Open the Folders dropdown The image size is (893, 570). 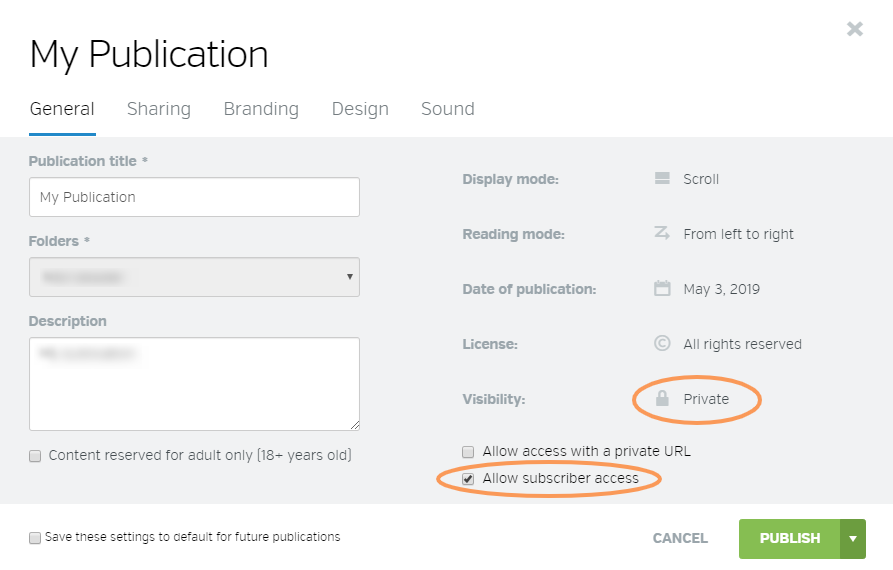click(194, 277)
